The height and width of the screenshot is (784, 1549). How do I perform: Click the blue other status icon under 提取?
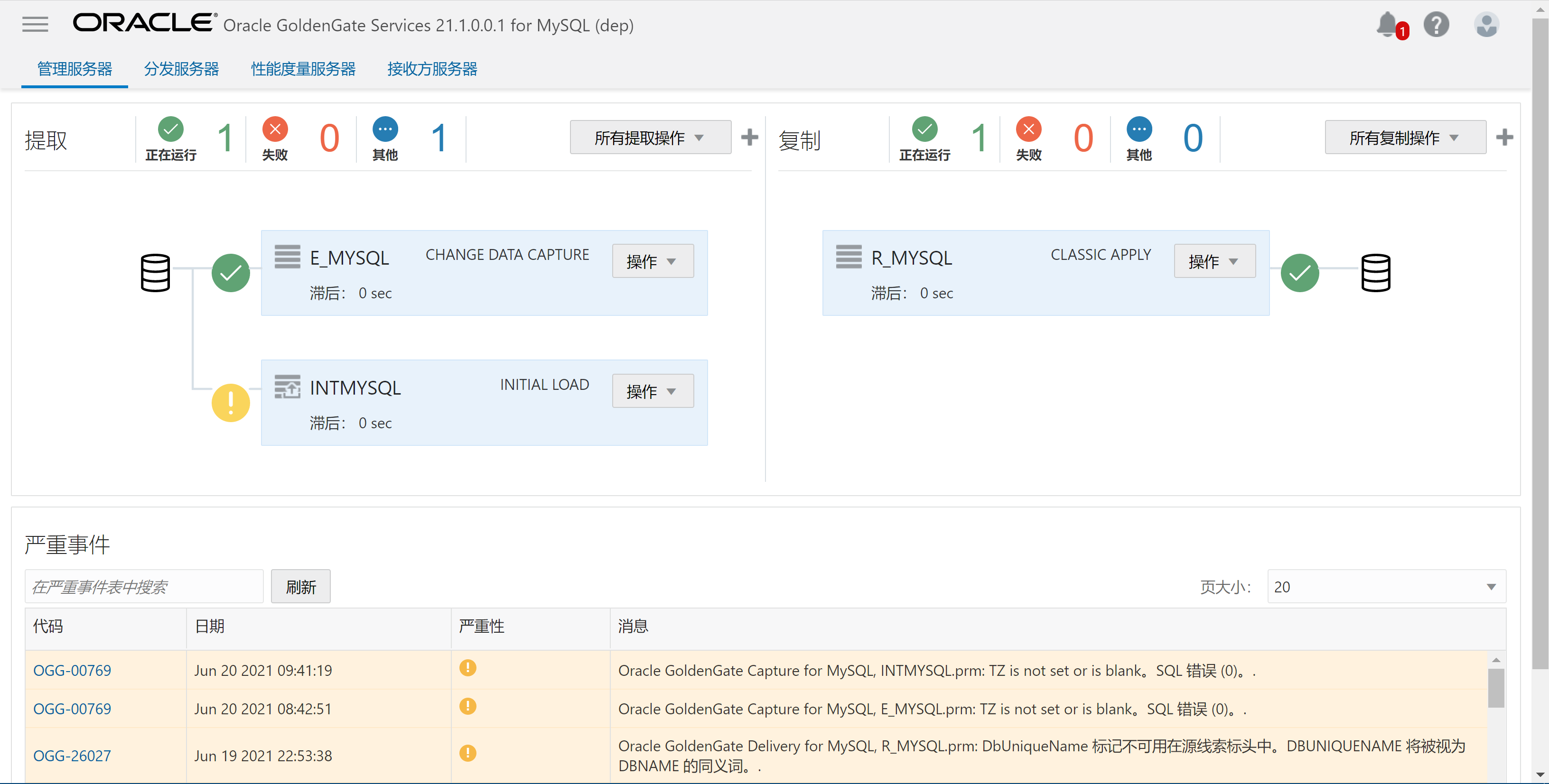point(385,129)
